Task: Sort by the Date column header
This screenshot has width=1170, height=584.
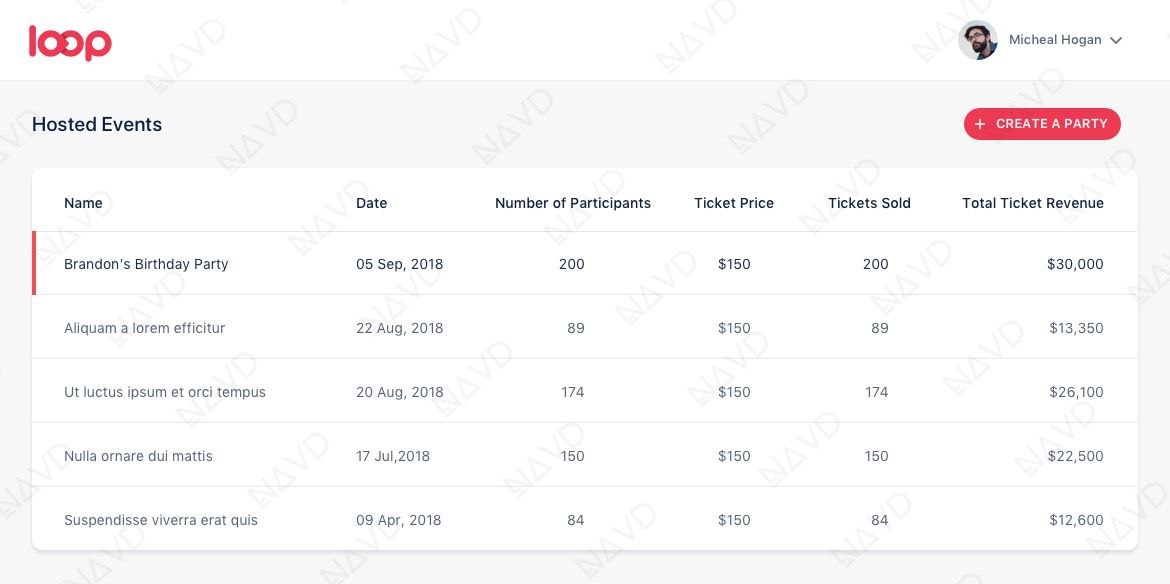Action: coord(372,203)
